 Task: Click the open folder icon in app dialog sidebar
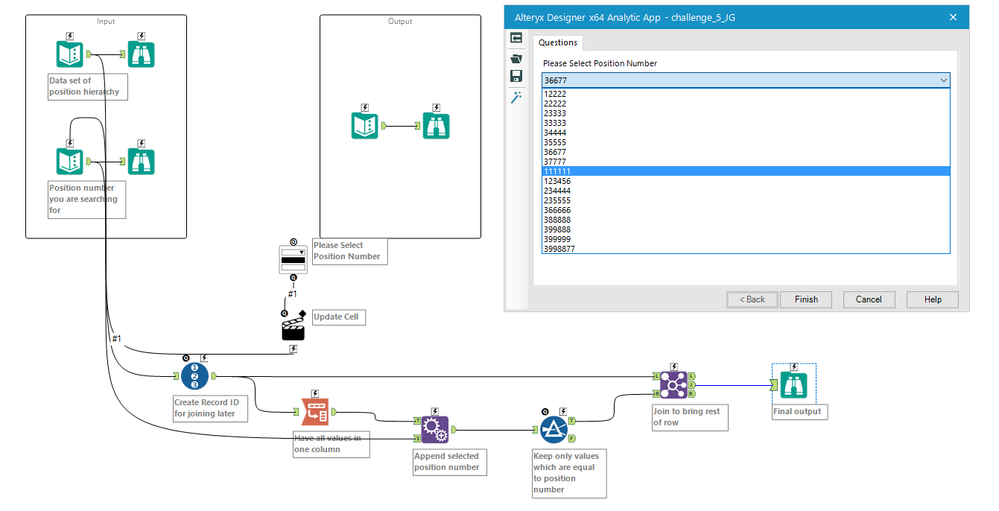point(516,59)
